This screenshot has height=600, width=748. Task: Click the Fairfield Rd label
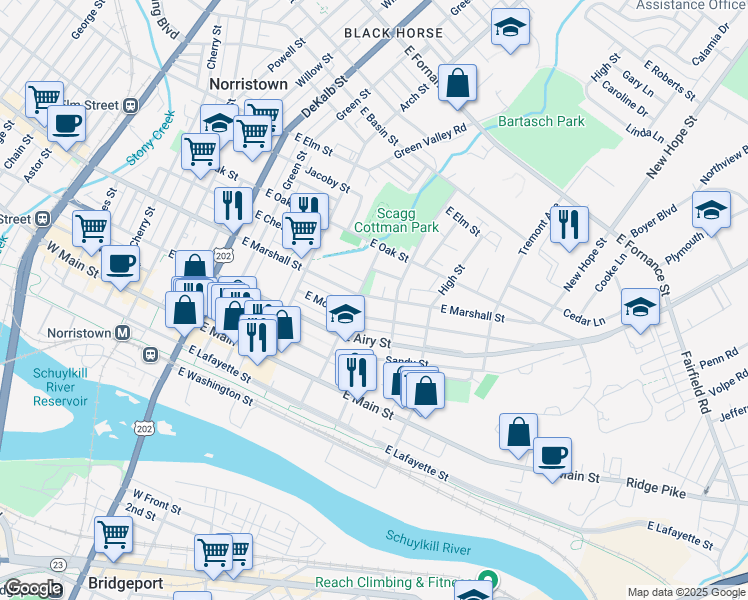tap(696, 383)
